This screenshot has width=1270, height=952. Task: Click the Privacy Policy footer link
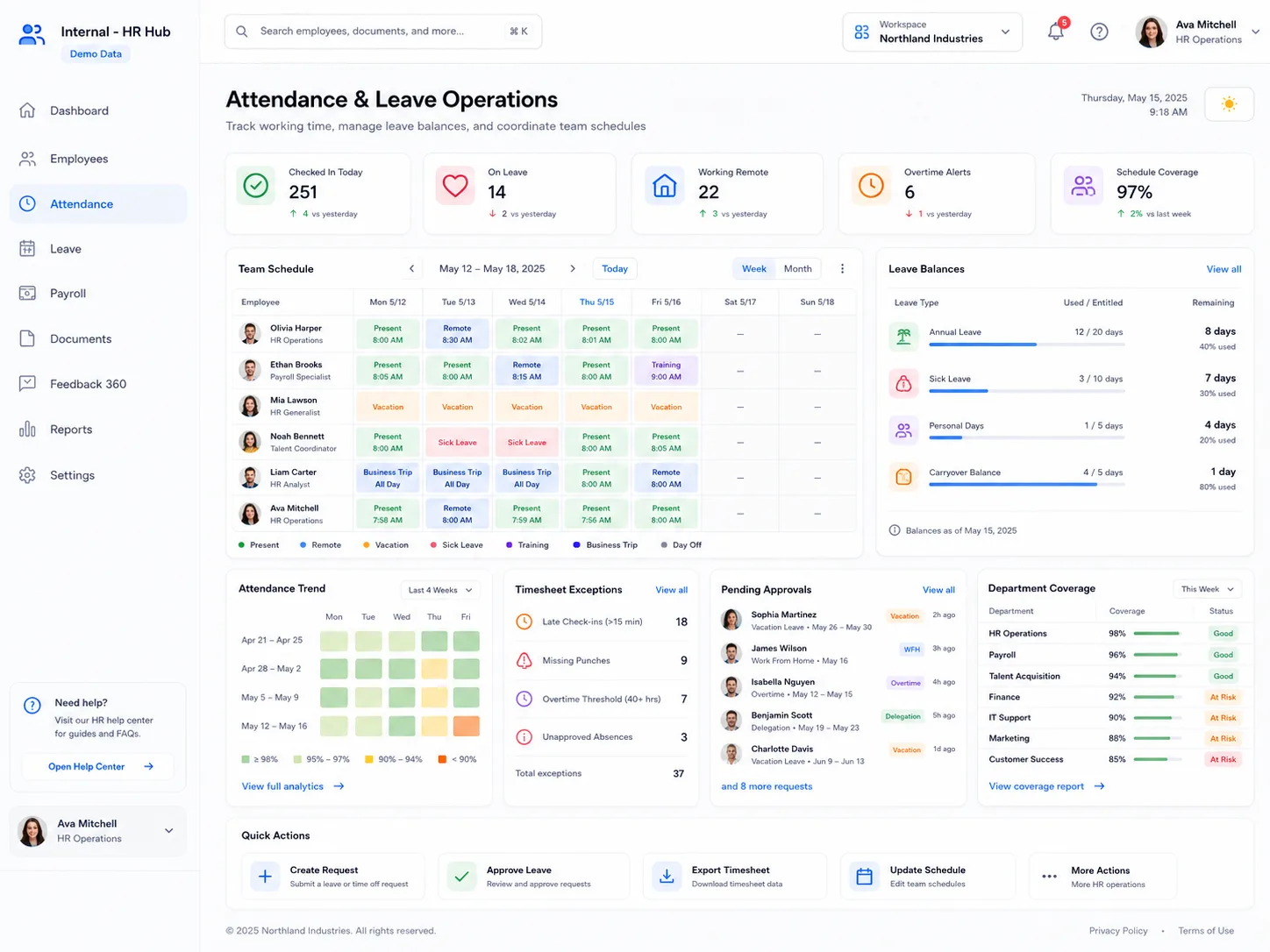[x=1118, y=931]
